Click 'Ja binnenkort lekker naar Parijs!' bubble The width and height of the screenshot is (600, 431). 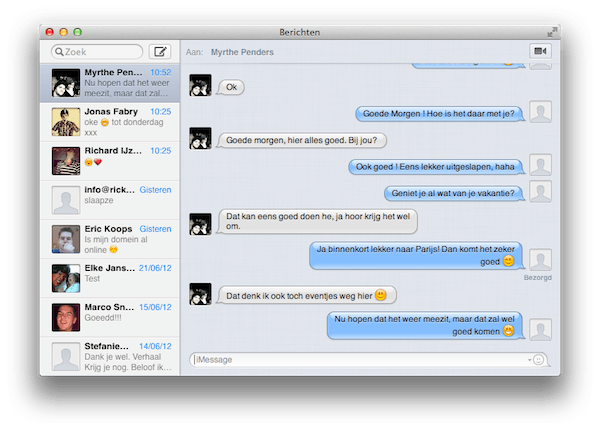tap(417, 255)
